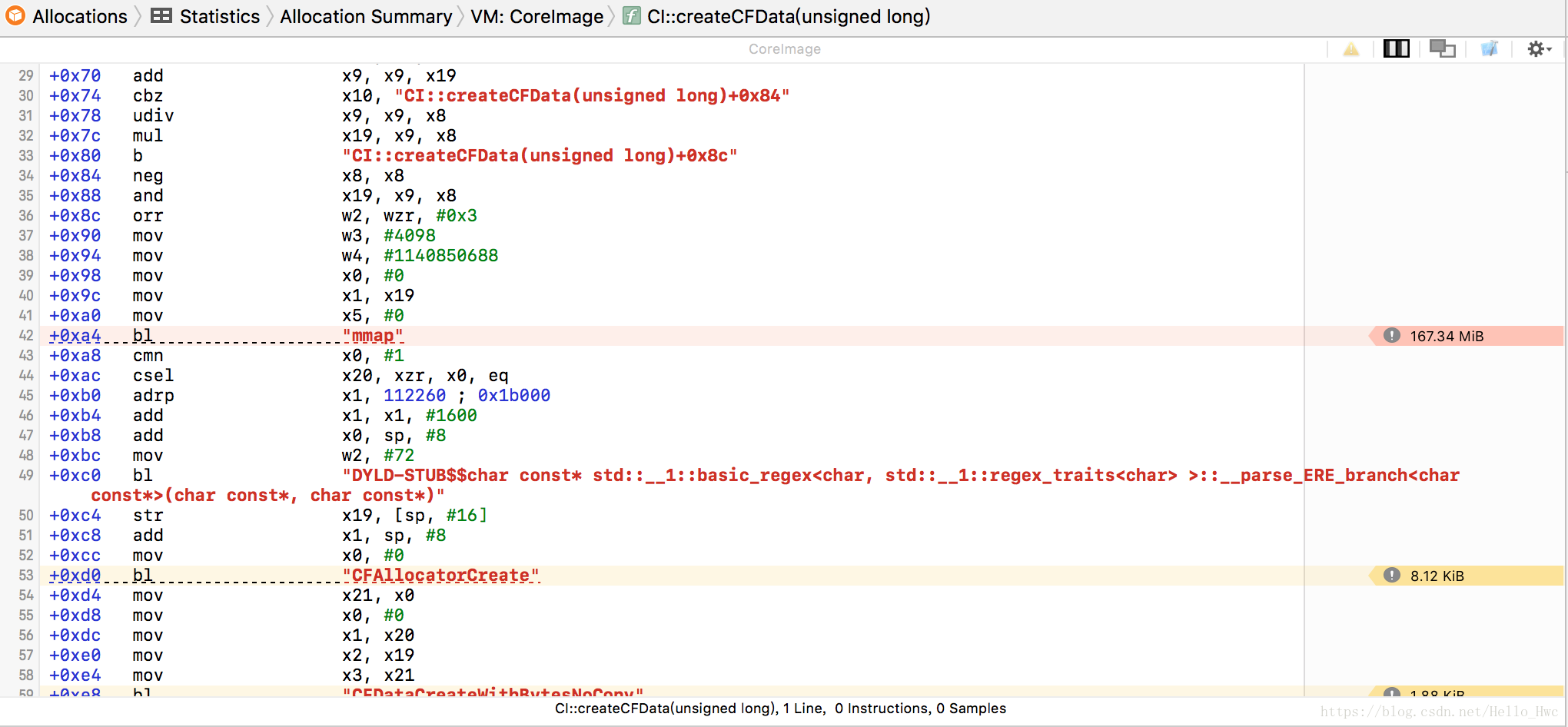Viewport: 1568px width, 727px height.
Task: Click operands x3, x21 on line 58
Action: [378, 676]
